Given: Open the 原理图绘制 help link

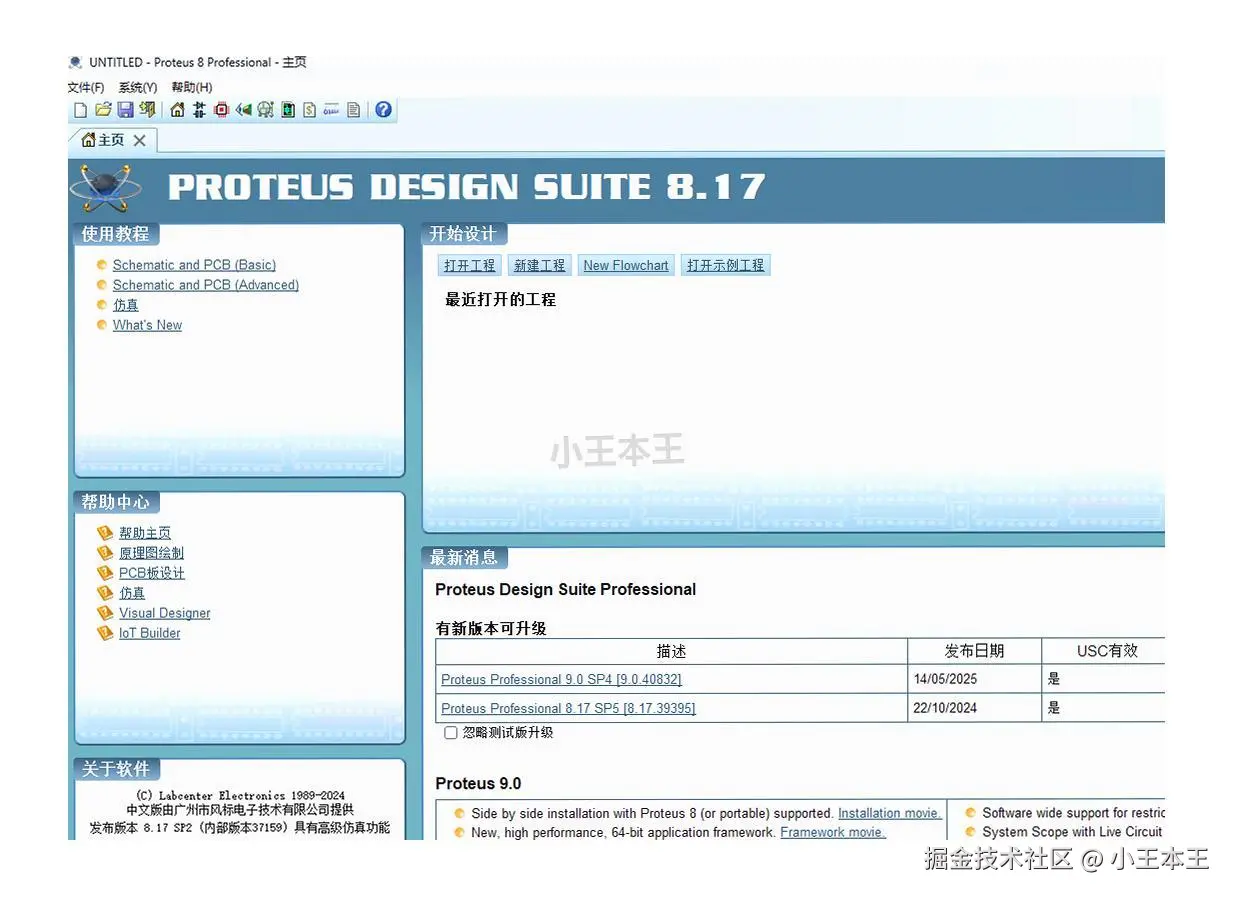Looking at the screenshot, I should pyautogui.click(x=152, y=553).
